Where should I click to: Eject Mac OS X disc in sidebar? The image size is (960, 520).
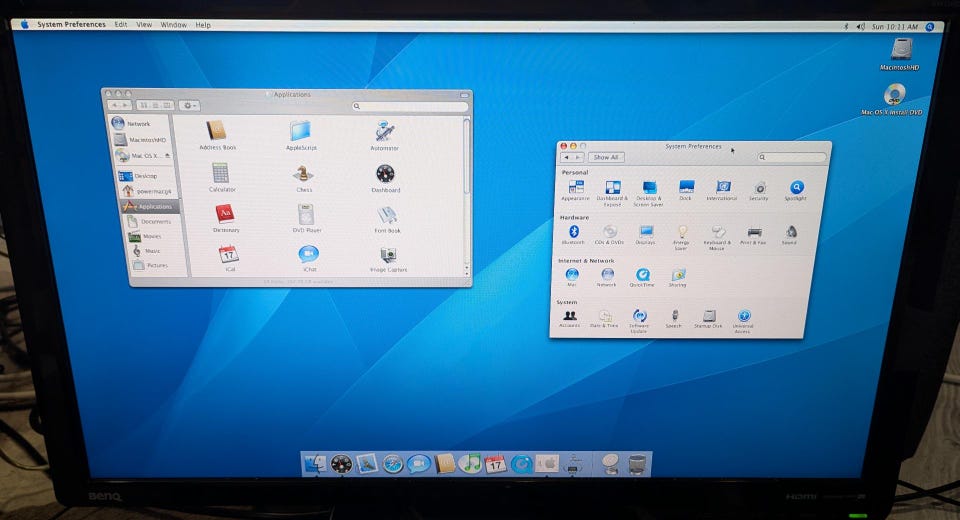click(167, 156)
